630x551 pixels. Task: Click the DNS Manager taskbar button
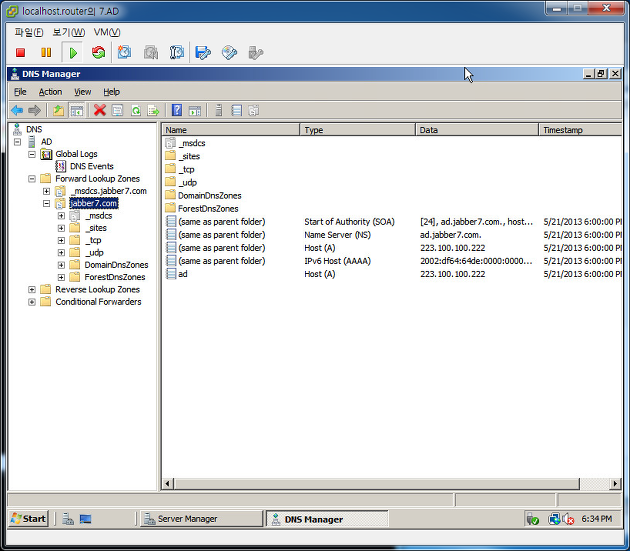tap(327, 519)
